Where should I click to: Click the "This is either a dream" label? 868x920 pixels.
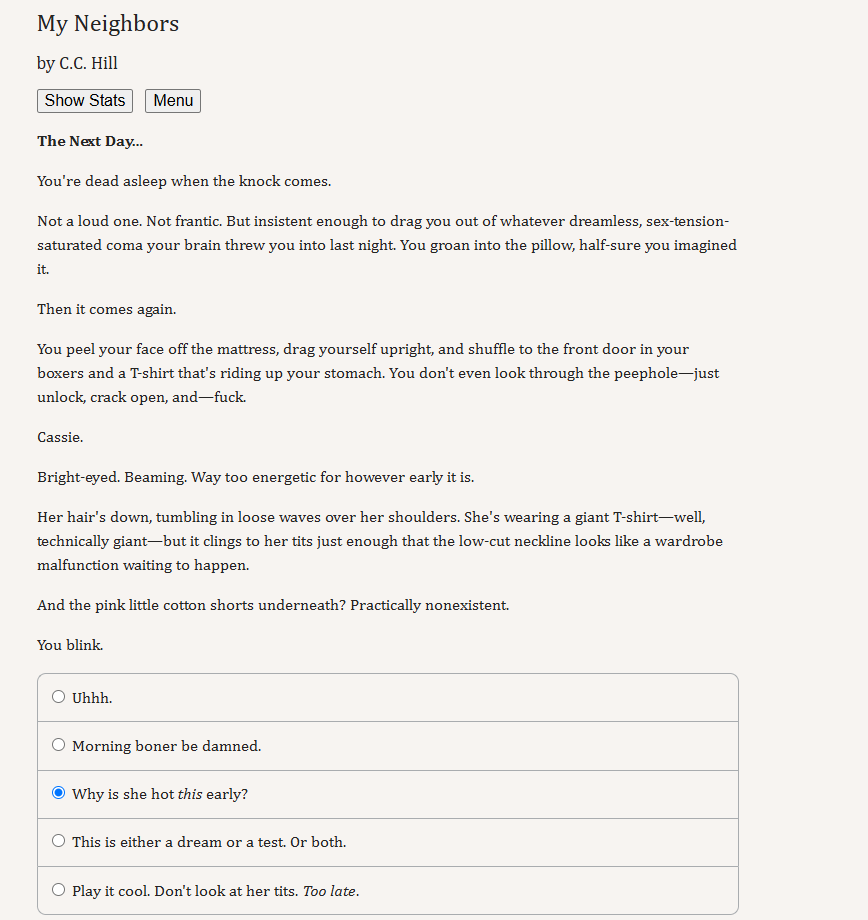point(209,843)
